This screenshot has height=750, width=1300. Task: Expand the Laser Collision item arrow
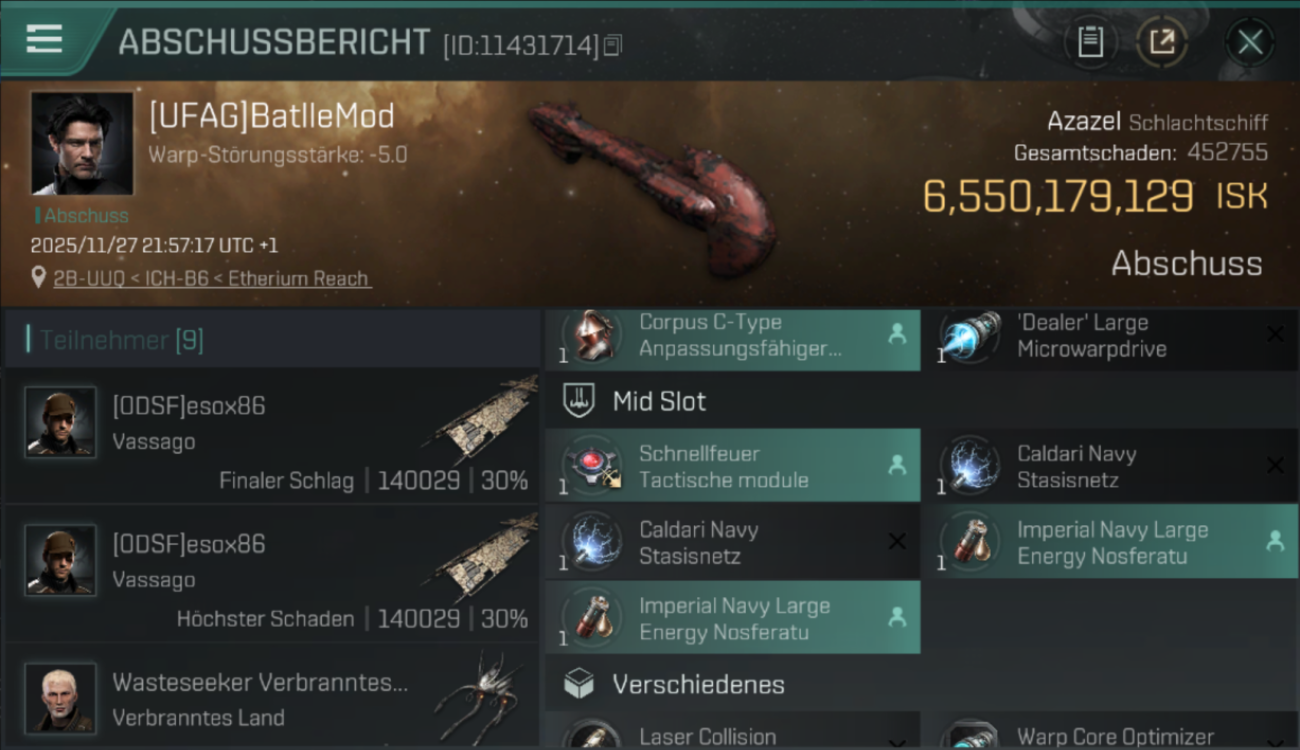897,741
